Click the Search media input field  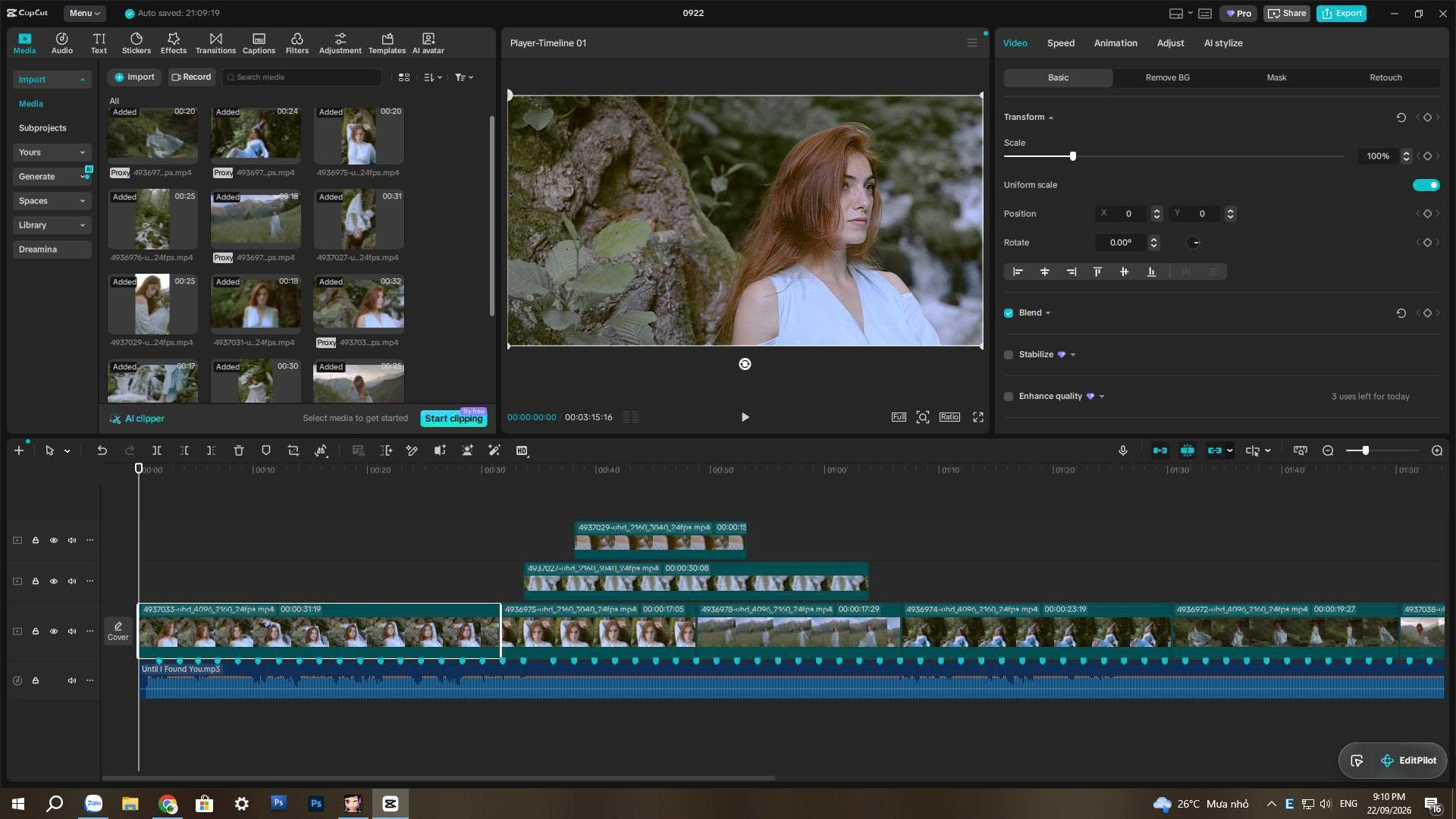pyautogui.click(x=302, y=77)
